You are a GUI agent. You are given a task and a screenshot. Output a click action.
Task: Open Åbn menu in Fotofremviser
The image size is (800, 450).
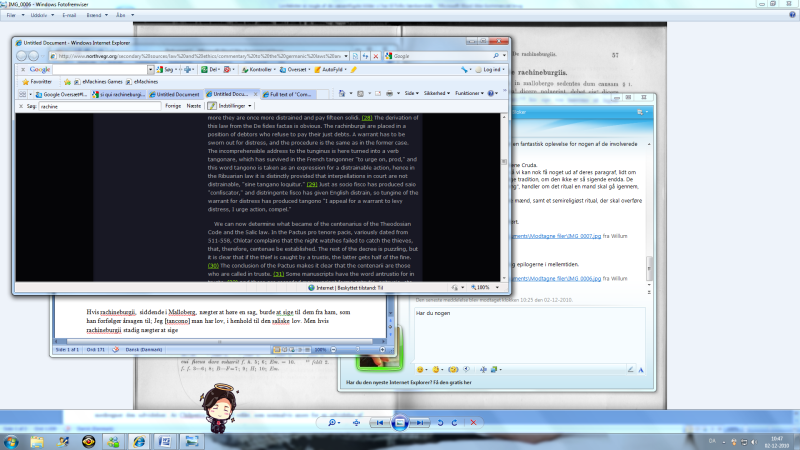coord(124,15)
